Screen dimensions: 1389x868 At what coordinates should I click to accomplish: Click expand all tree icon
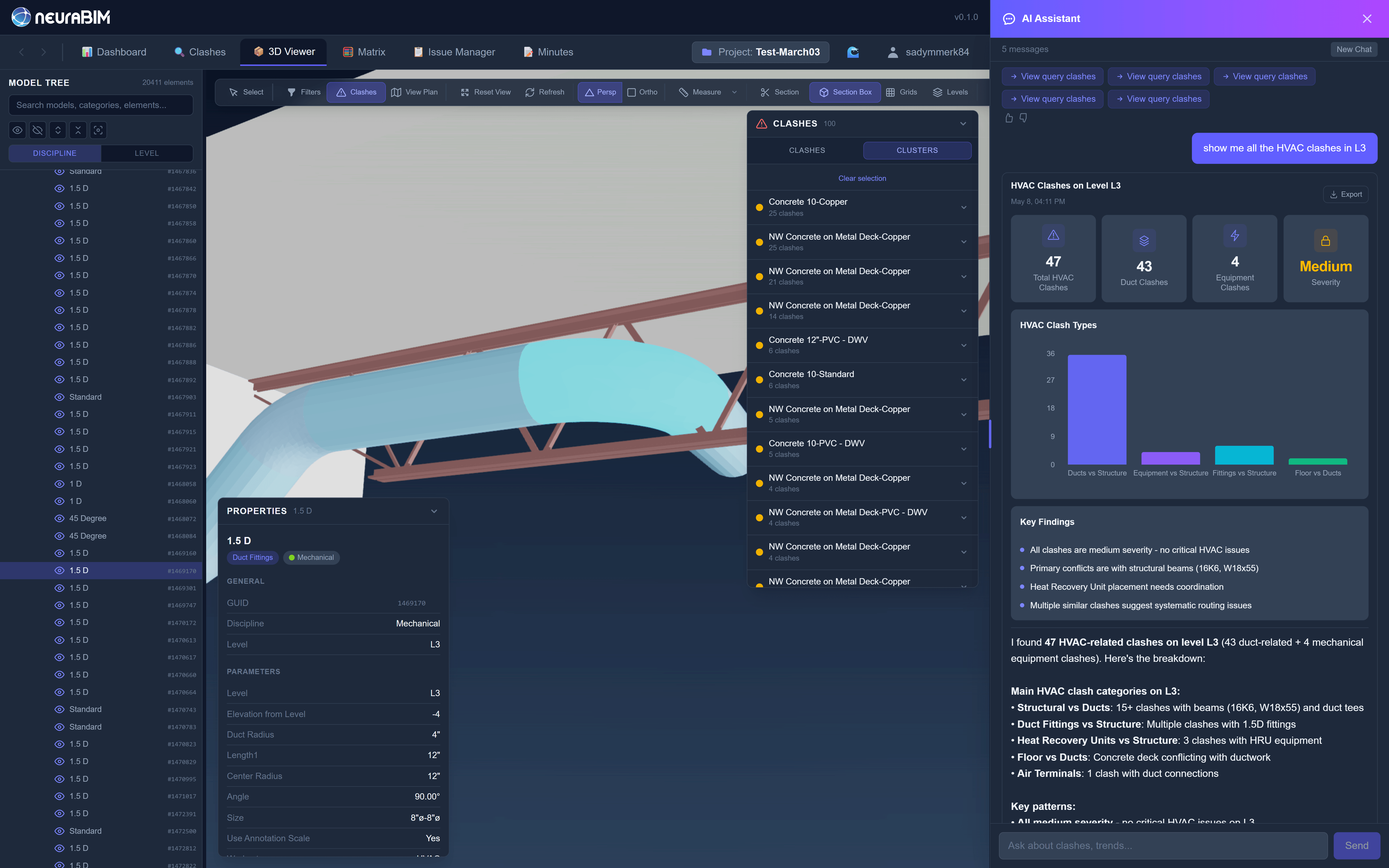(x=58, y=130)
